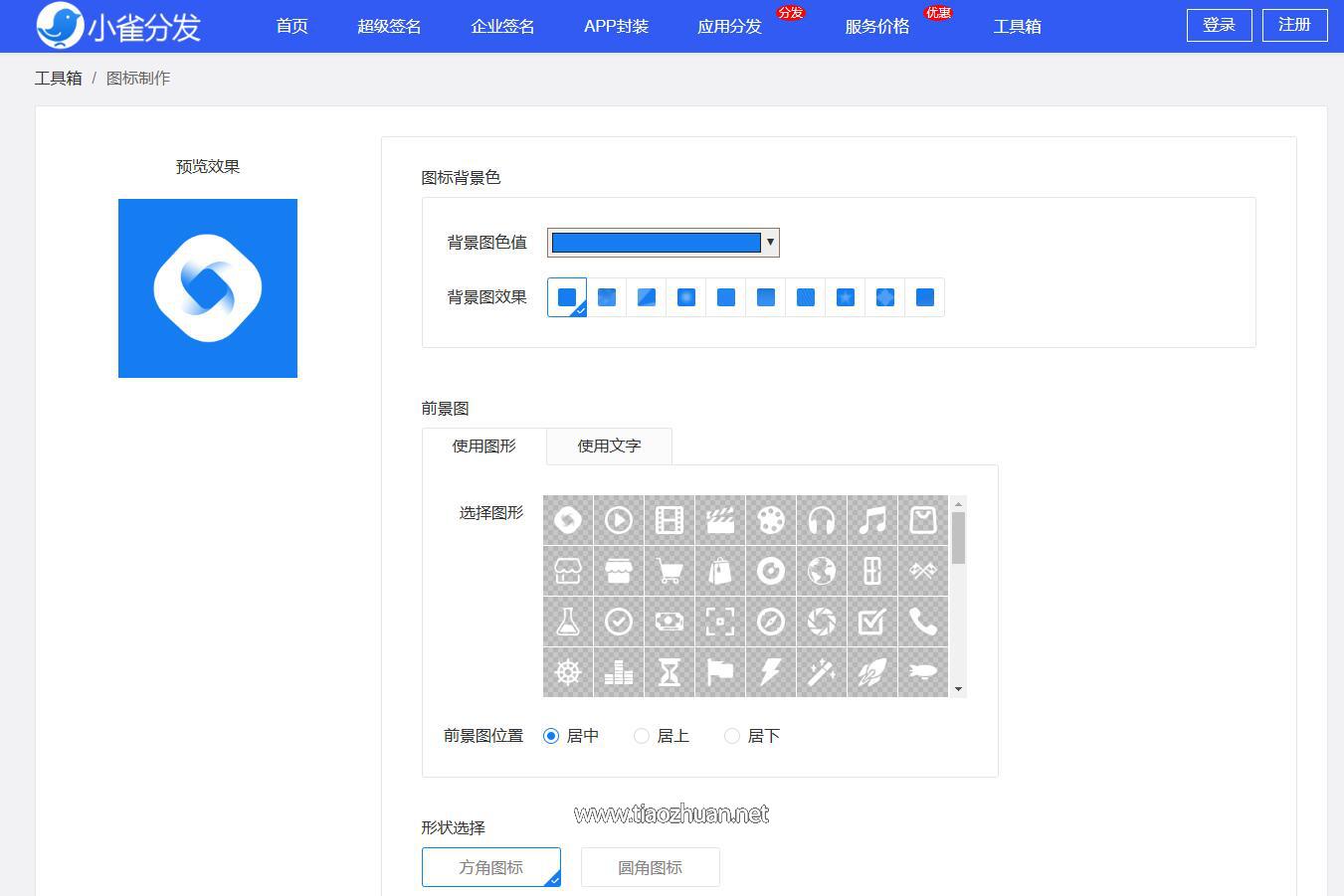The width and height of the screenshot is (1344, 896).
Task: Open the 背景图色值 color dropdown
Action: [x=664, y=243]
